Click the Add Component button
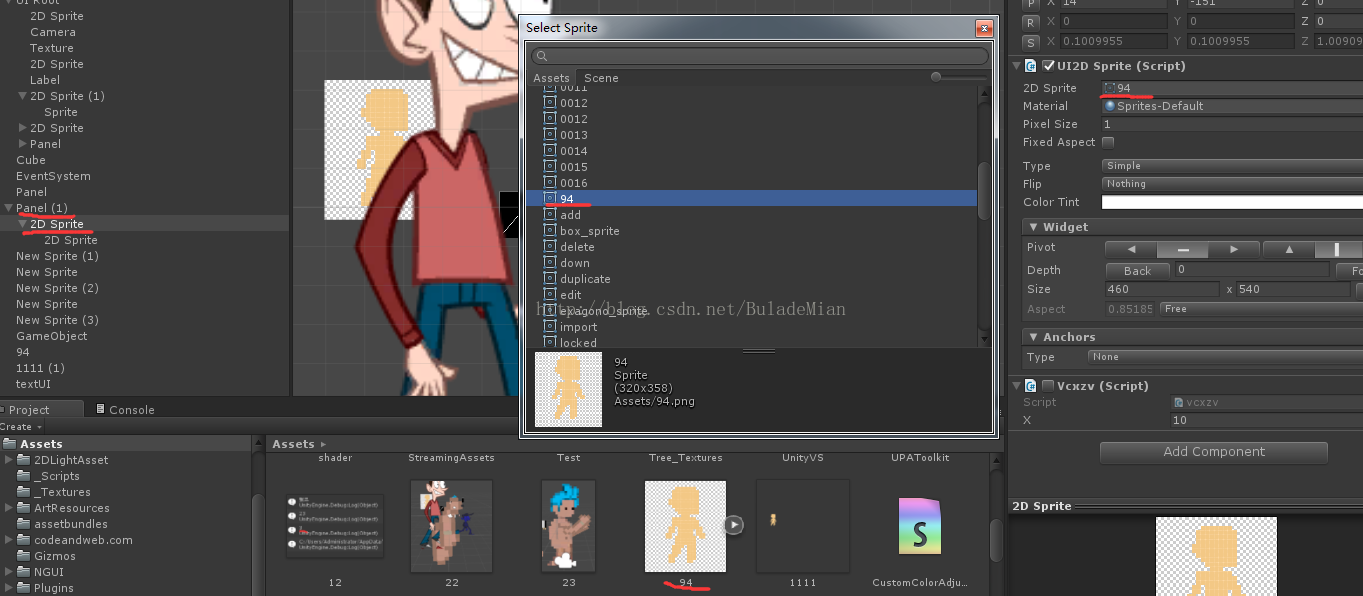1363x596 pixels. tap(1214, 452)
